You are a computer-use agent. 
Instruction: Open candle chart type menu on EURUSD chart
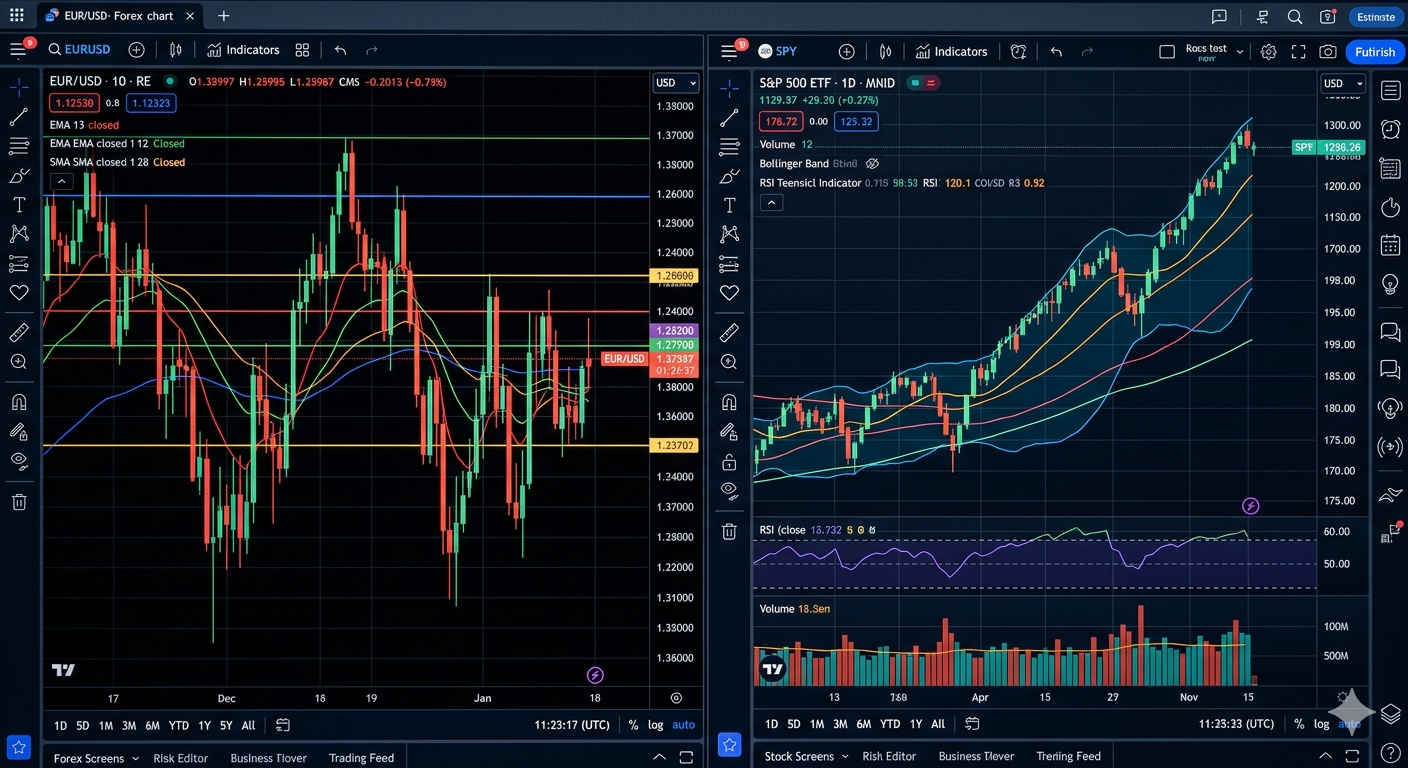click(176, 50)
